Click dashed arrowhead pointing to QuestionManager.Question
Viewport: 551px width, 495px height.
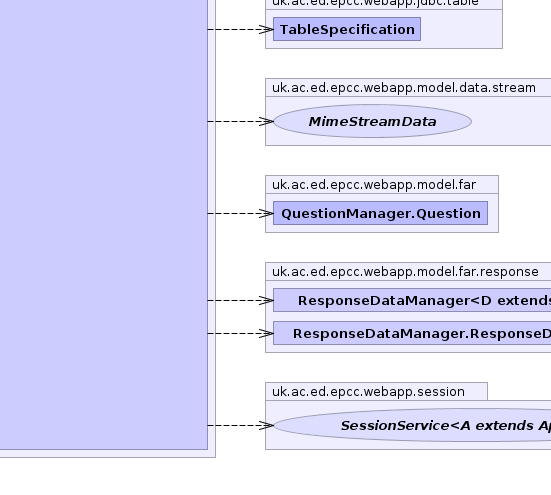[266, 213]
